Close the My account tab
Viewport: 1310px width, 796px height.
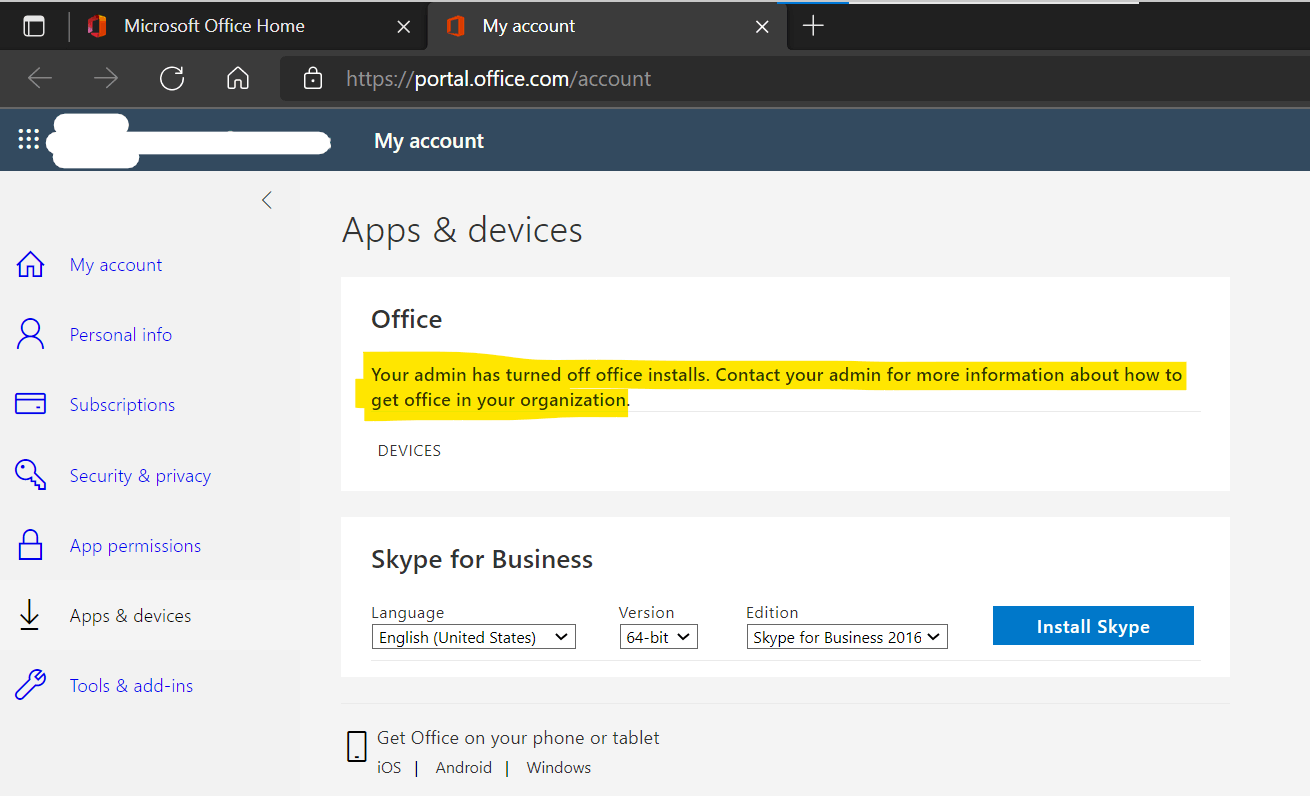762,27
